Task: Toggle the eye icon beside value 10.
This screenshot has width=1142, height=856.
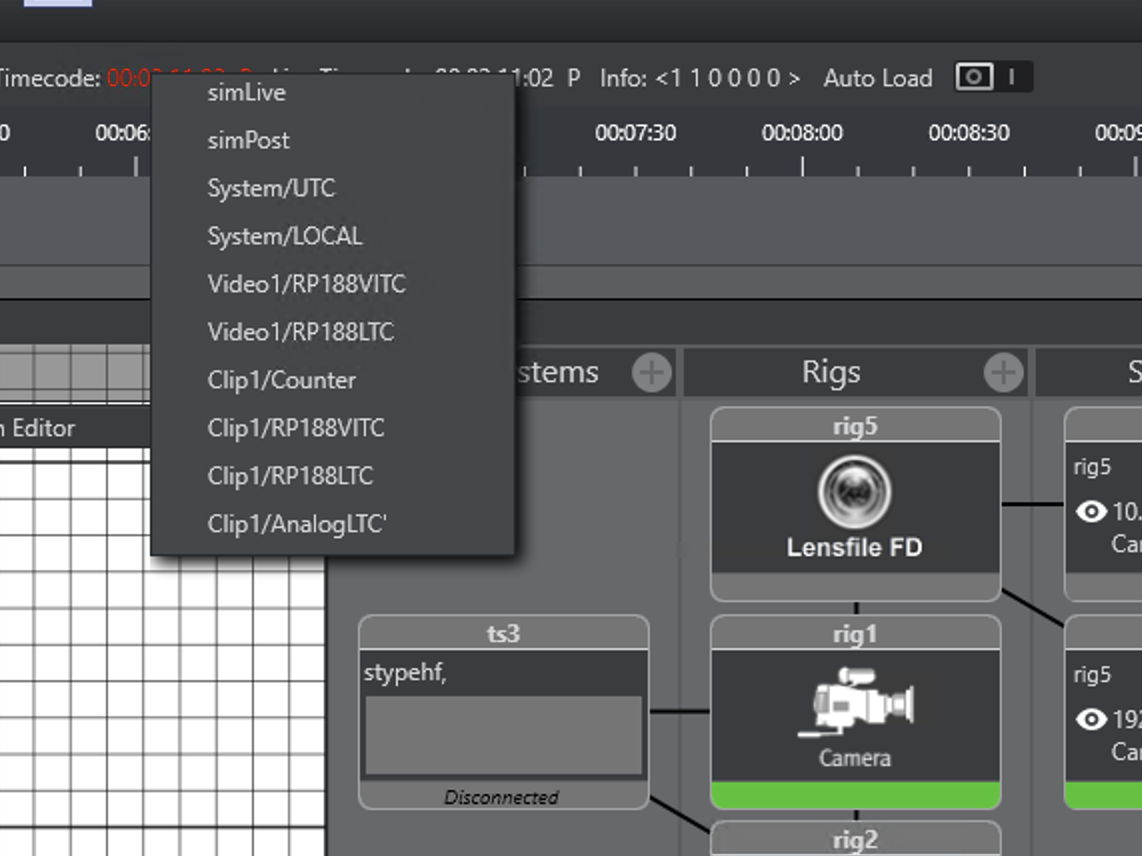Action: (x=1091, y=512)
